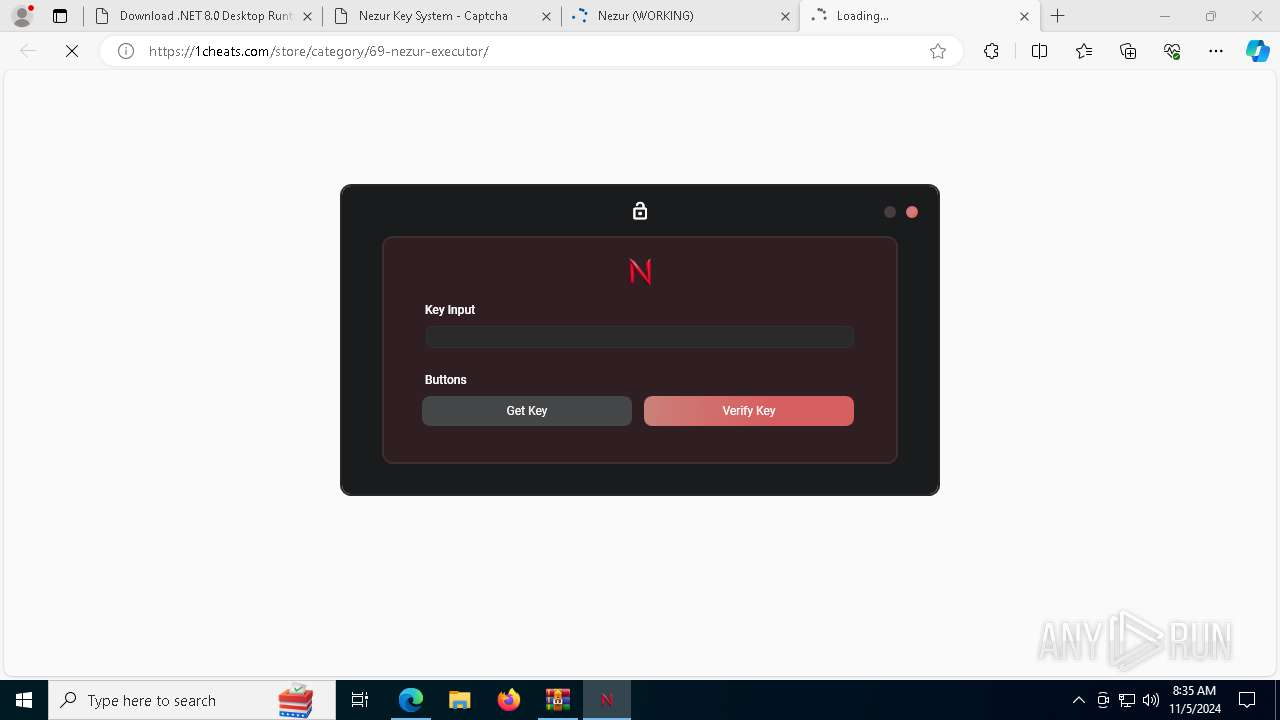This screenshot has width=1280, height=720.
Task: Close the Nezur Key System - Captcha tab
Action: coord(546,16)
